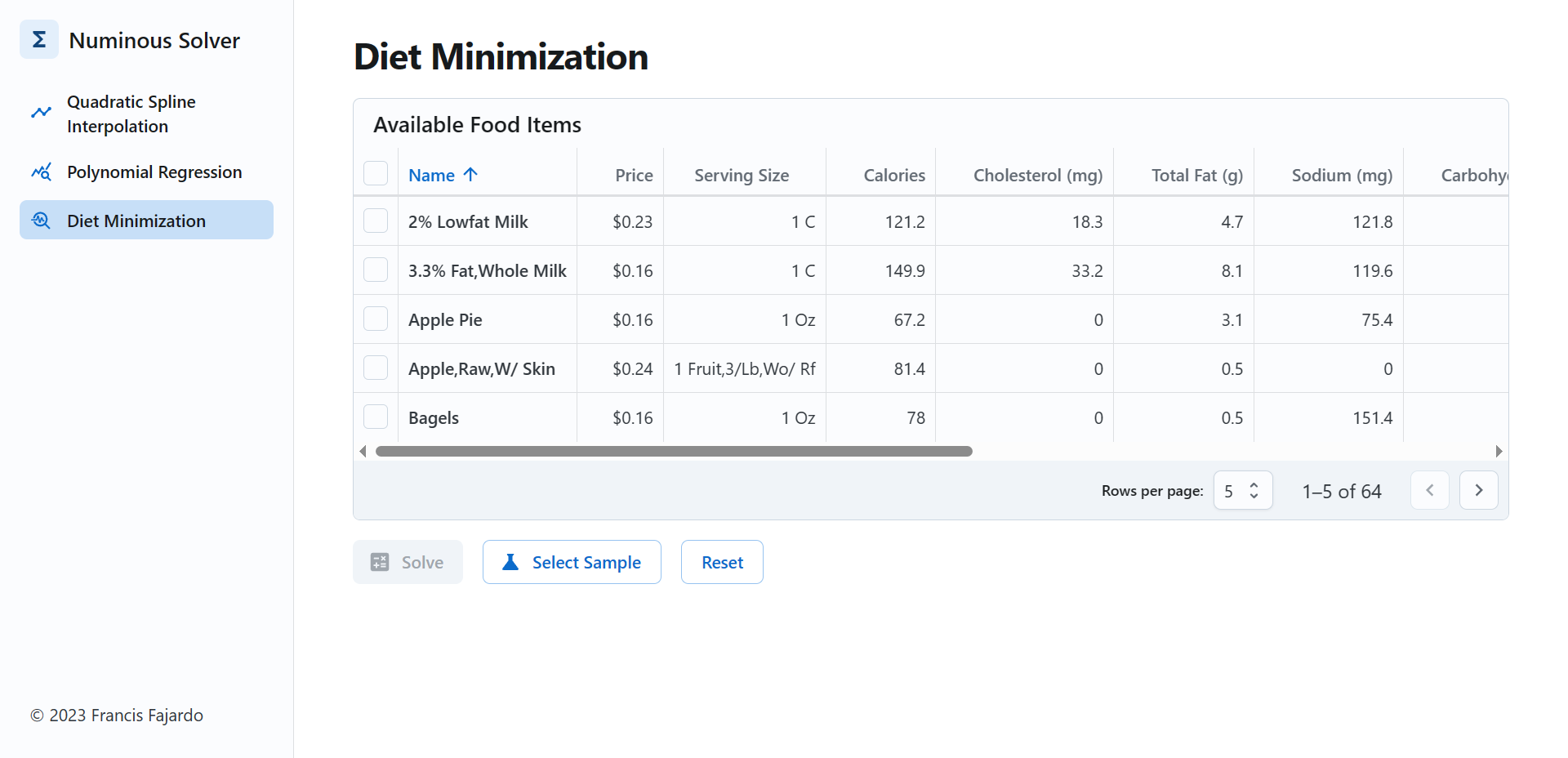Screen dimensions: 1568x758
Task: Check the checkbox for 2% Lowfat Milk
Action: coord(376,221)
